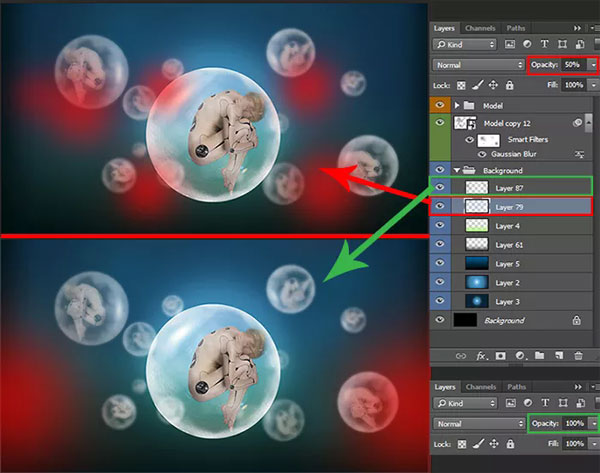Viewport: 600px width, 473px height.
Task: Click Gaussian Blur blending options icon
Action: (579, 154)
